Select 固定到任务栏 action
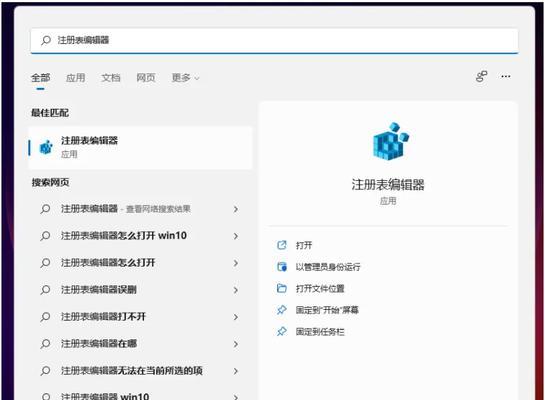The image size is (545, 400). (320, 332)
